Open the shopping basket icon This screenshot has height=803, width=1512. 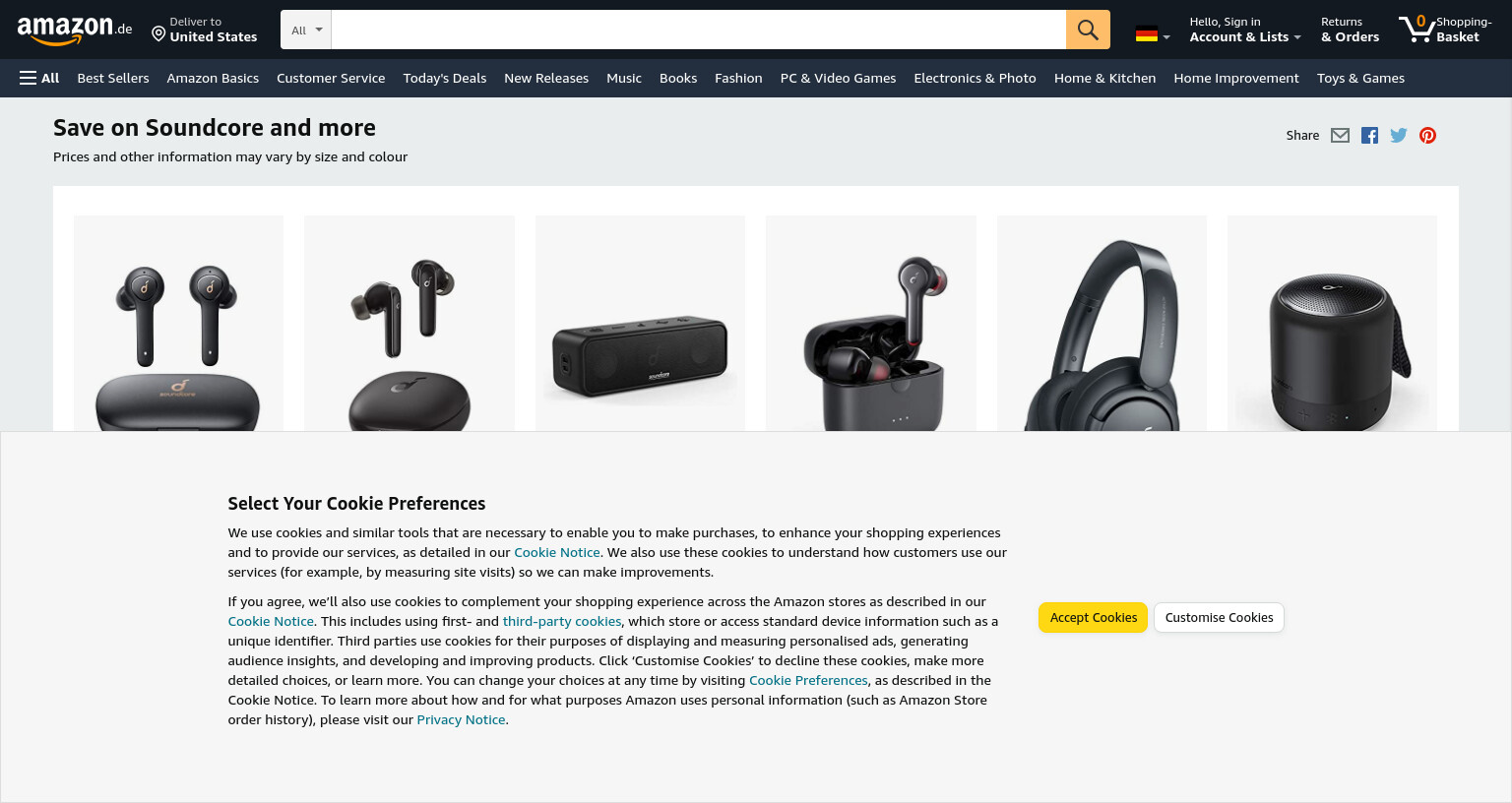[1444, 30]
